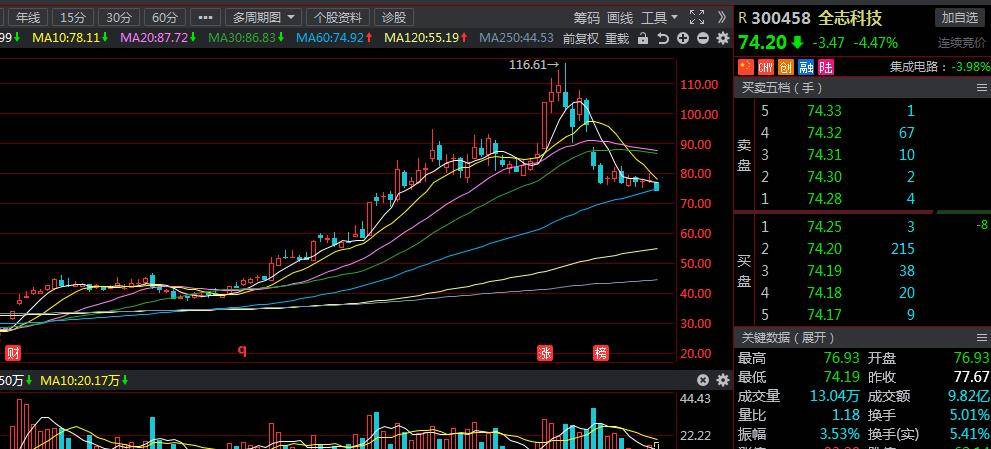Open volume panel settings gear
Screen dimensions: 991x449
coord(723,380)
